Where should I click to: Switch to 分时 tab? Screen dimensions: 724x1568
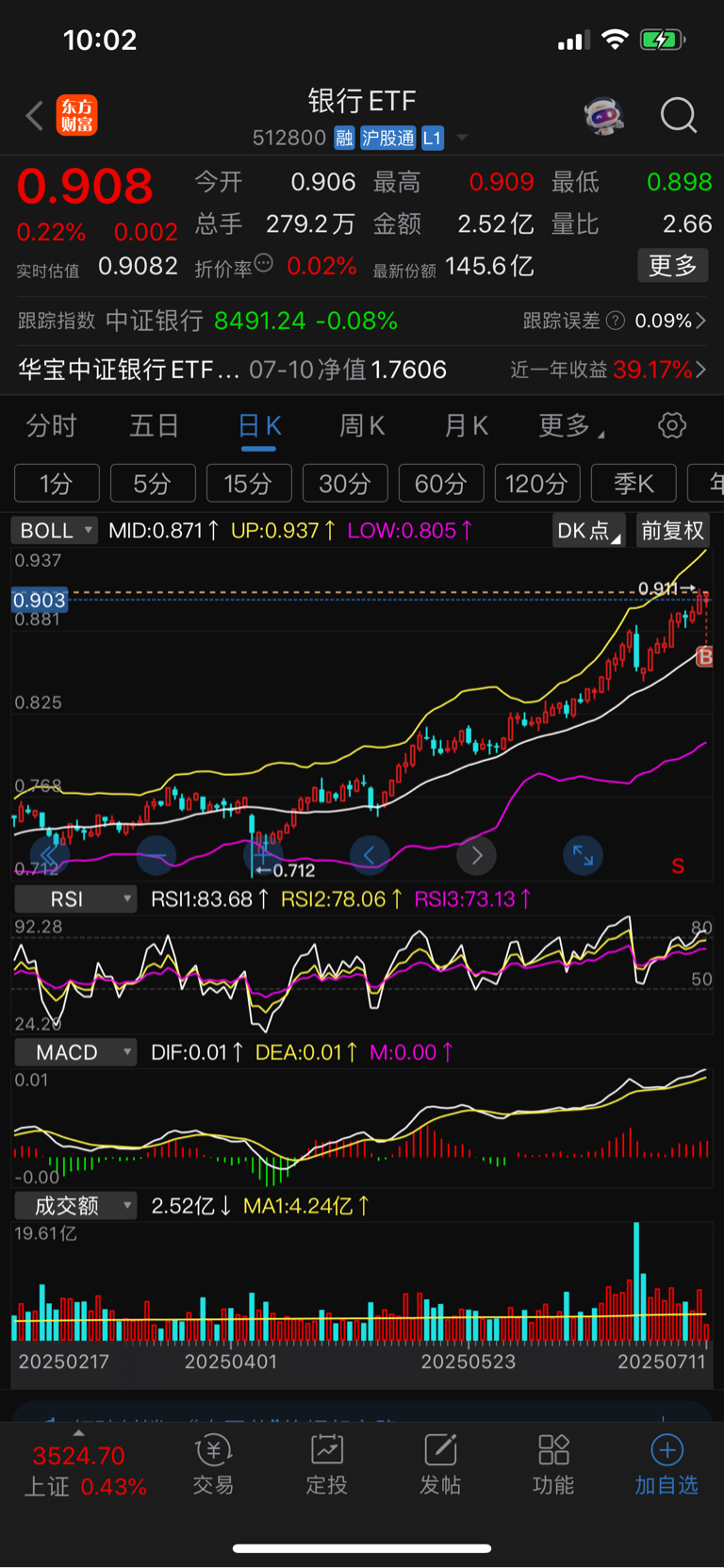pos(51,425)
